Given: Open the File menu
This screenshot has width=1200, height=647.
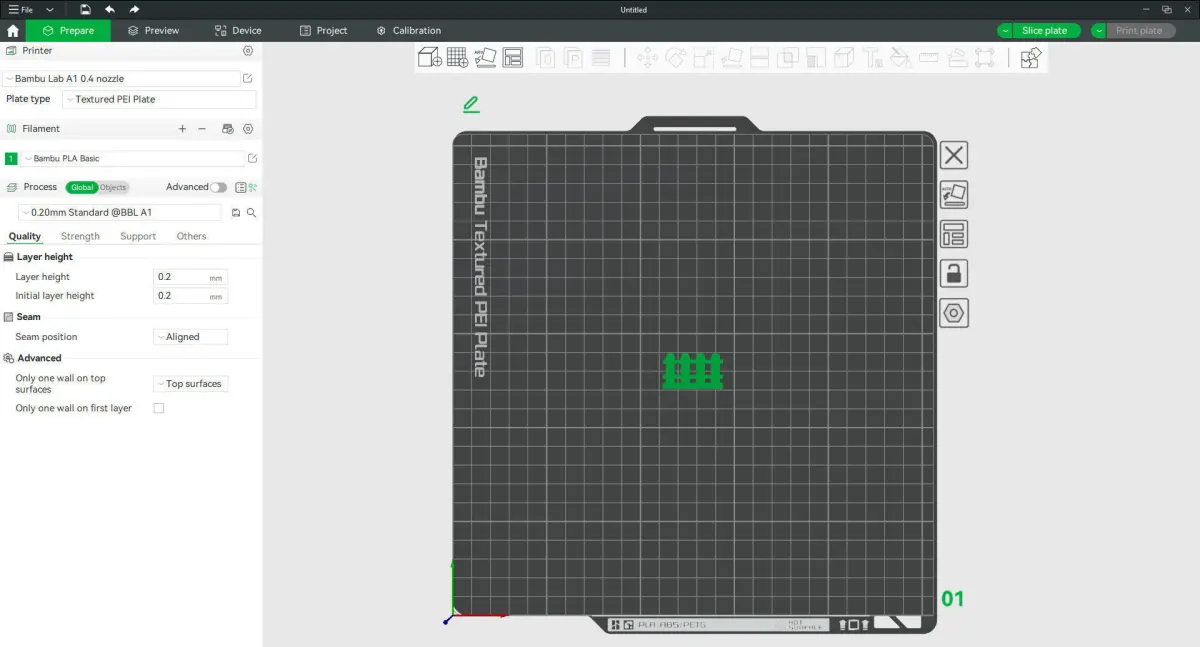Looking at the screenshot, I should click(x=20, y=9).
